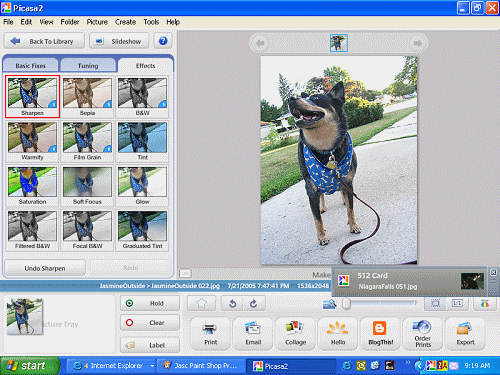Screen dimensions: 500x375
Task: Rotate picture counter-clockwise
Action: 233,303
